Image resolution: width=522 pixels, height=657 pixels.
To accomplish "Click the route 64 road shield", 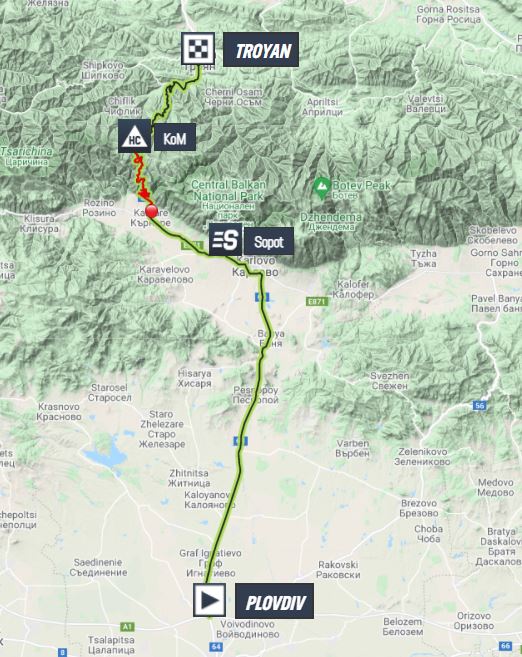I will (215, 647).
